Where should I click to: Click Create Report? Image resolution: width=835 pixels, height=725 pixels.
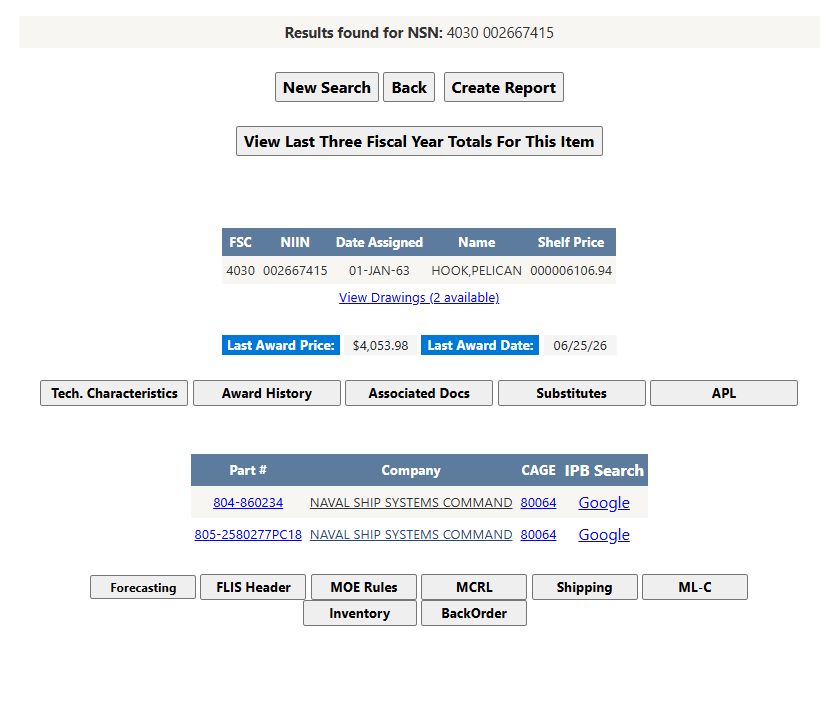tap(503, 87)
